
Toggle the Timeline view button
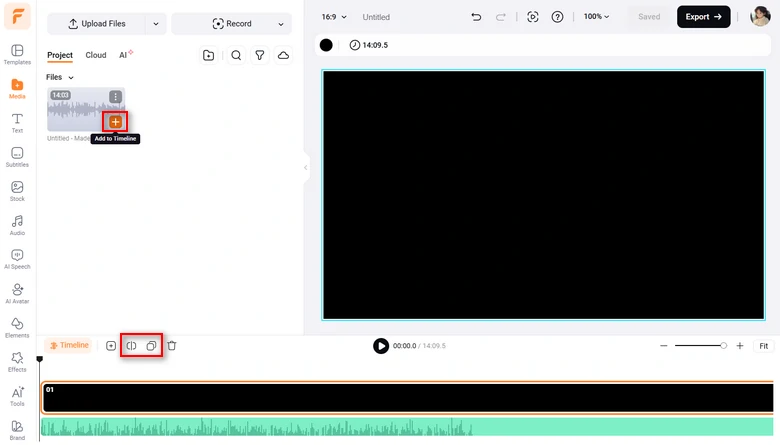[69, 345]
